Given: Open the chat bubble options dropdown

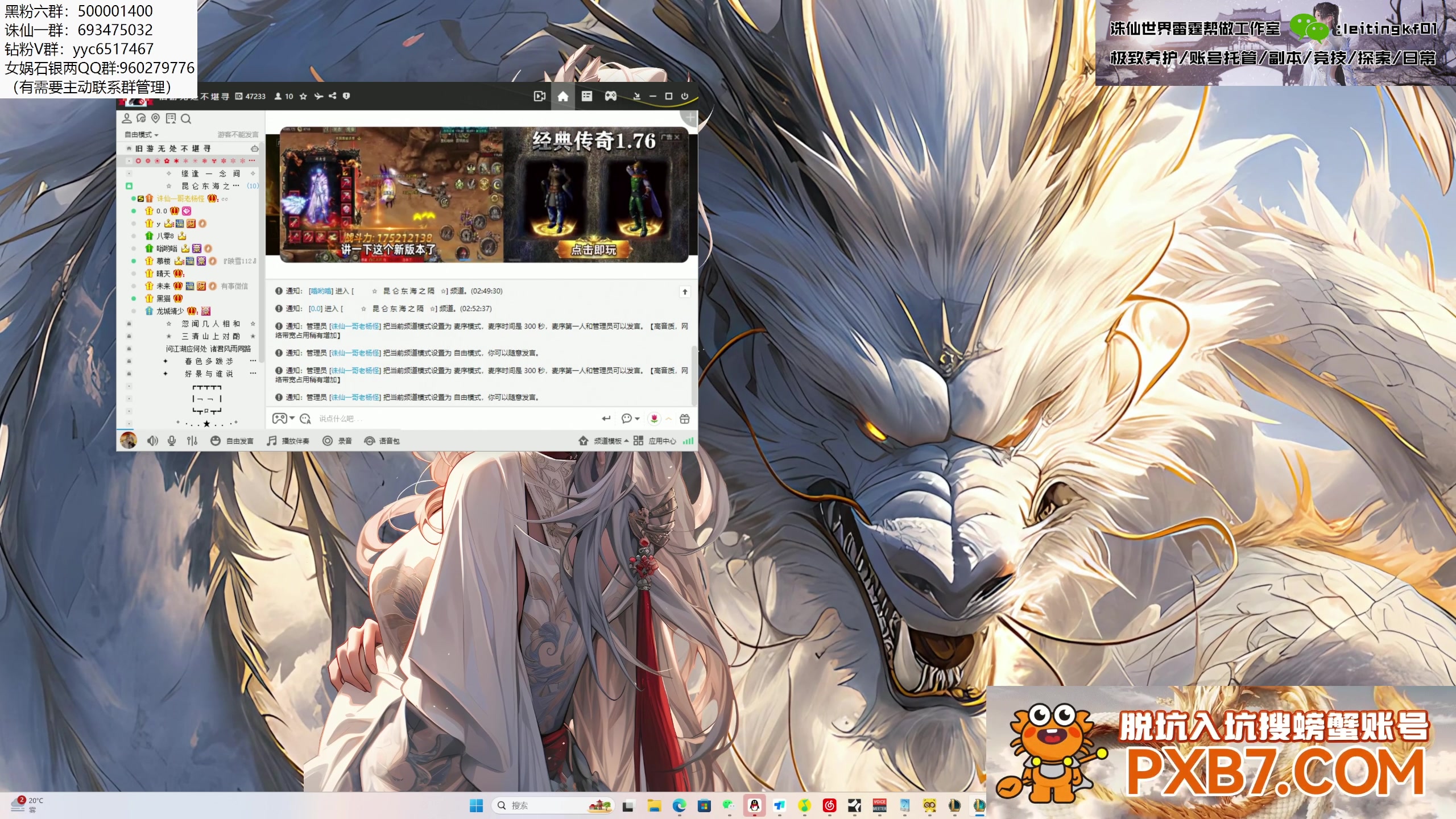Looking at the screenshot, I should tap(630, 419).
